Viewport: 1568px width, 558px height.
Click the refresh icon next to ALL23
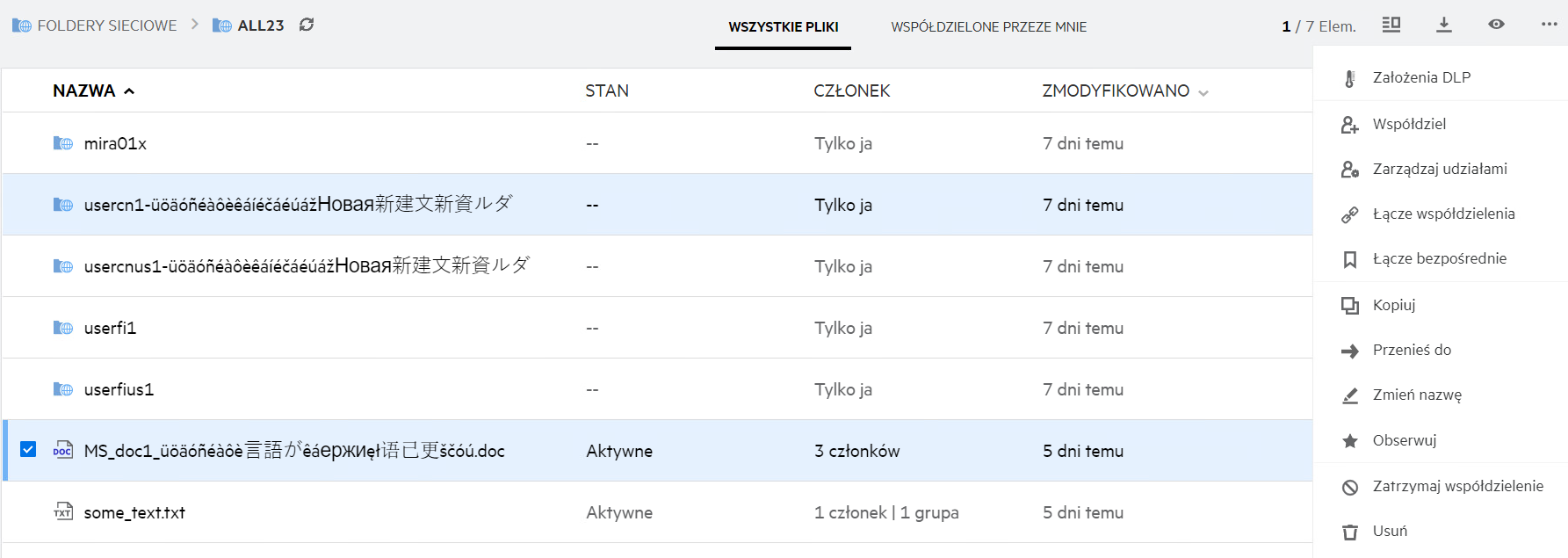(307, 25)
